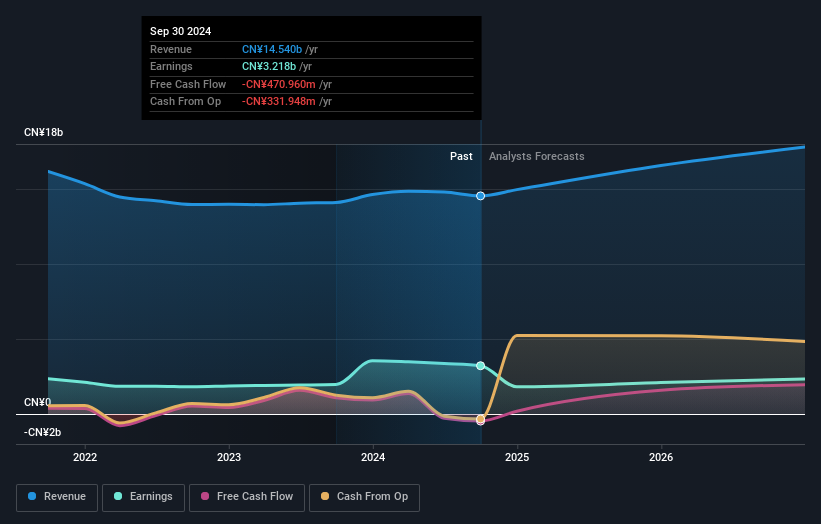This screenshot has width=821, height=524.
Task: Click the Past section label
Action: (x=461, y=156)
